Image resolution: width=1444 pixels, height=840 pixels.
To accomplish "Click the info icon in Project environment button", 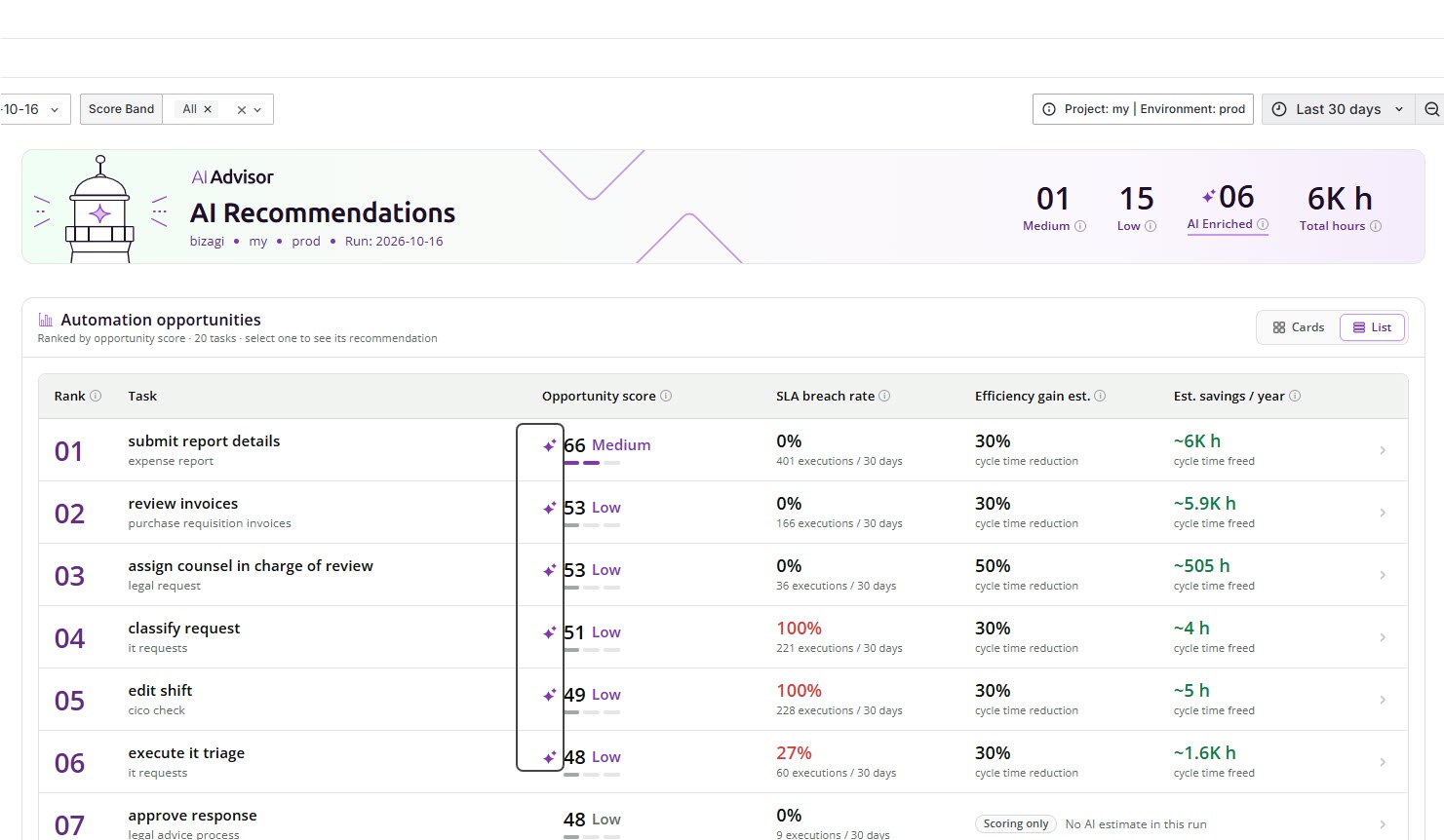I will pos(1049,109).
